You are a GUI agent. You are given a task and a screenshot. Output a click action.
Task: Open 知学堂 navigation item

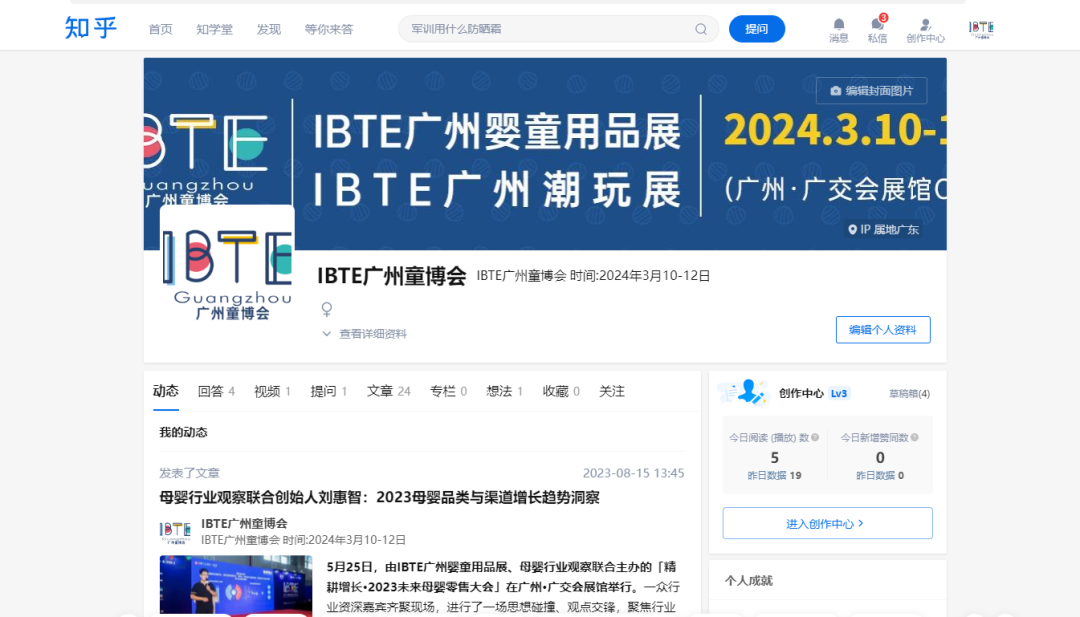click(x=214, y=29)
